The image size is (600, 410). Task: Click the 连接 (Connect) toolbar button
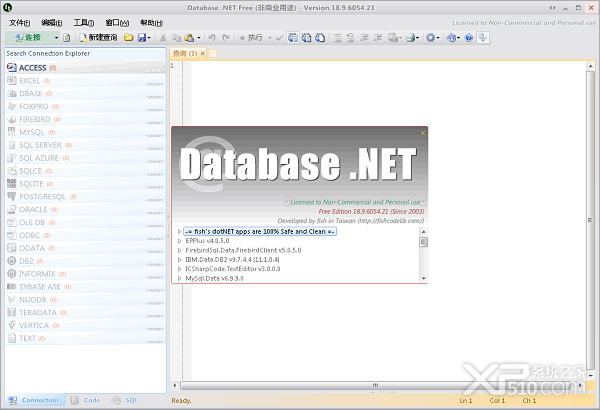click(x=29, y=38)
